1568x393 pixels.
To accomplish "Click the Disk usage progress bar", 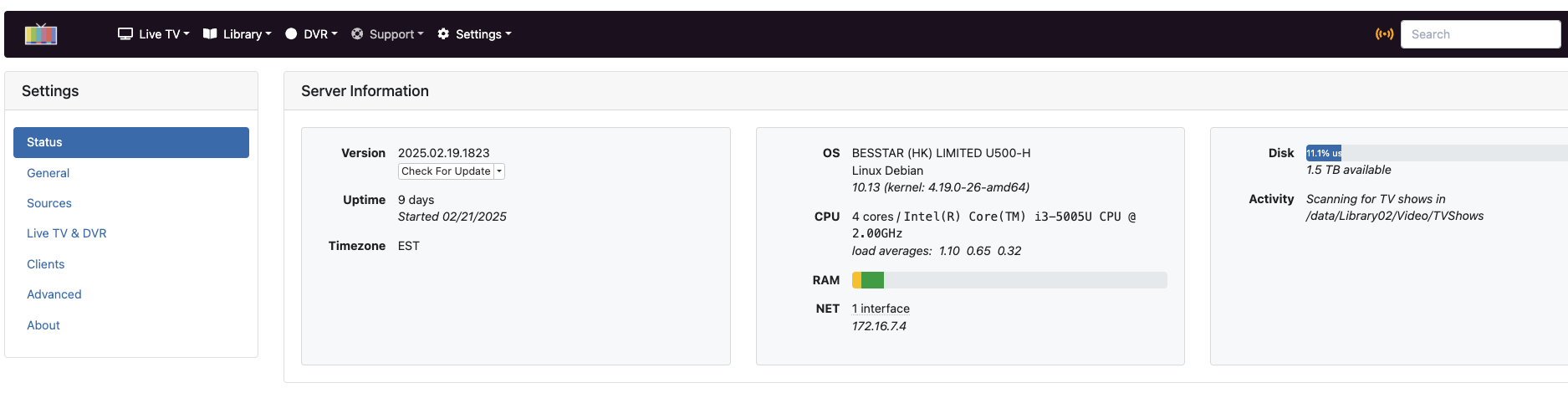I will (1436, 153).
